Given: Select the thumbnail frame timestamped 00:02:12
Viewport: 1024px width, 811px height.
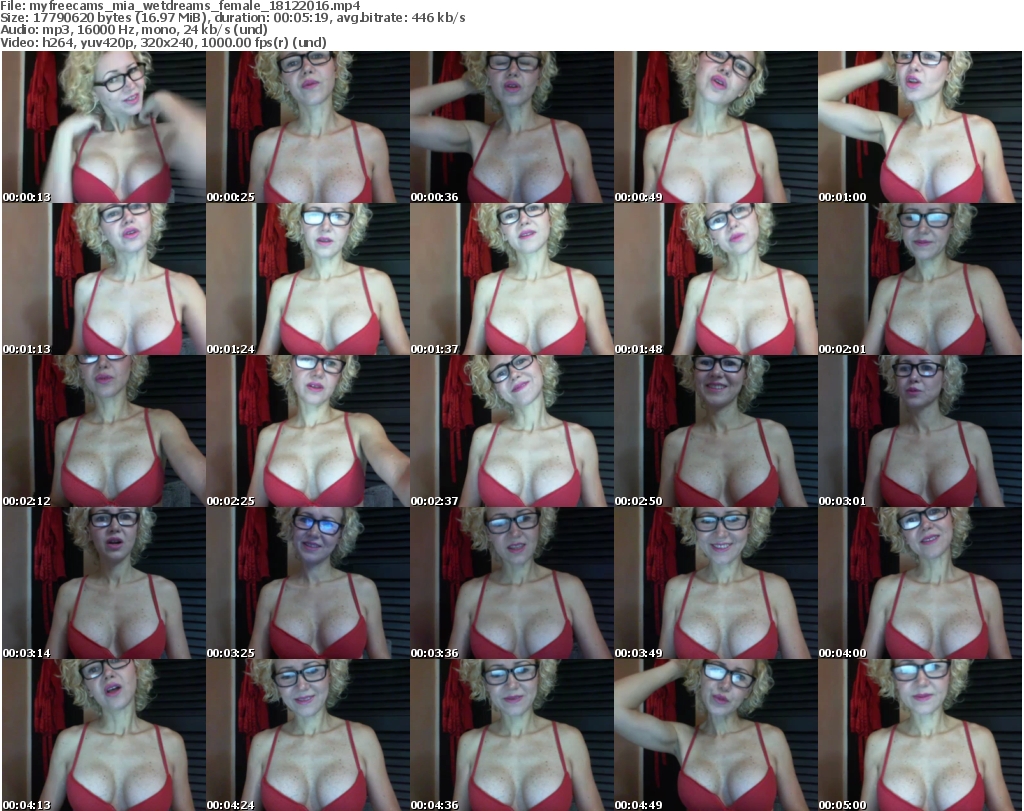Looking at the screenshot, I should coord(104,431).
